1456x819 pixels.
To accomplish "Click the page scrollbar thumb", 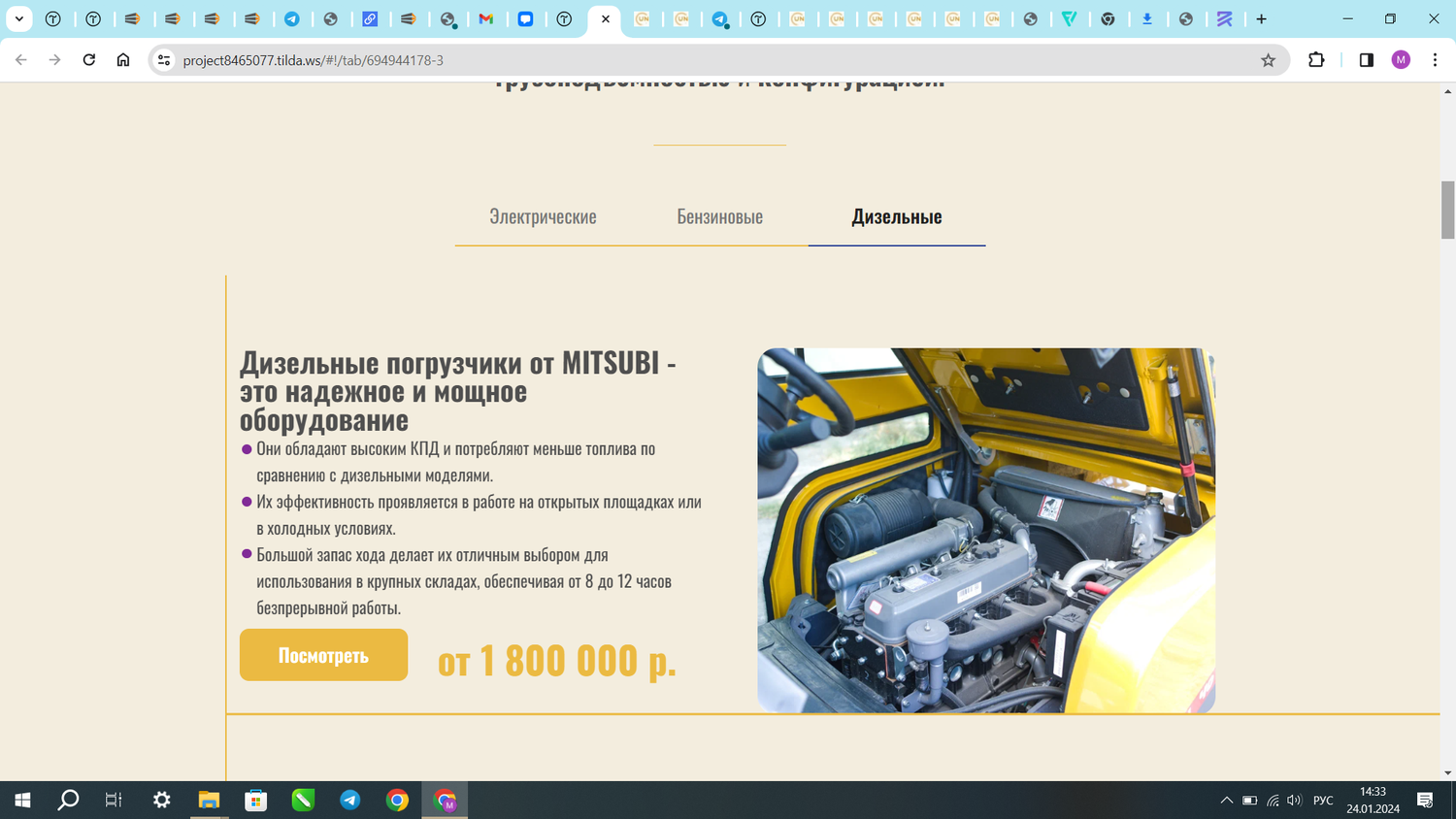I will click(x=1447, y=210).
